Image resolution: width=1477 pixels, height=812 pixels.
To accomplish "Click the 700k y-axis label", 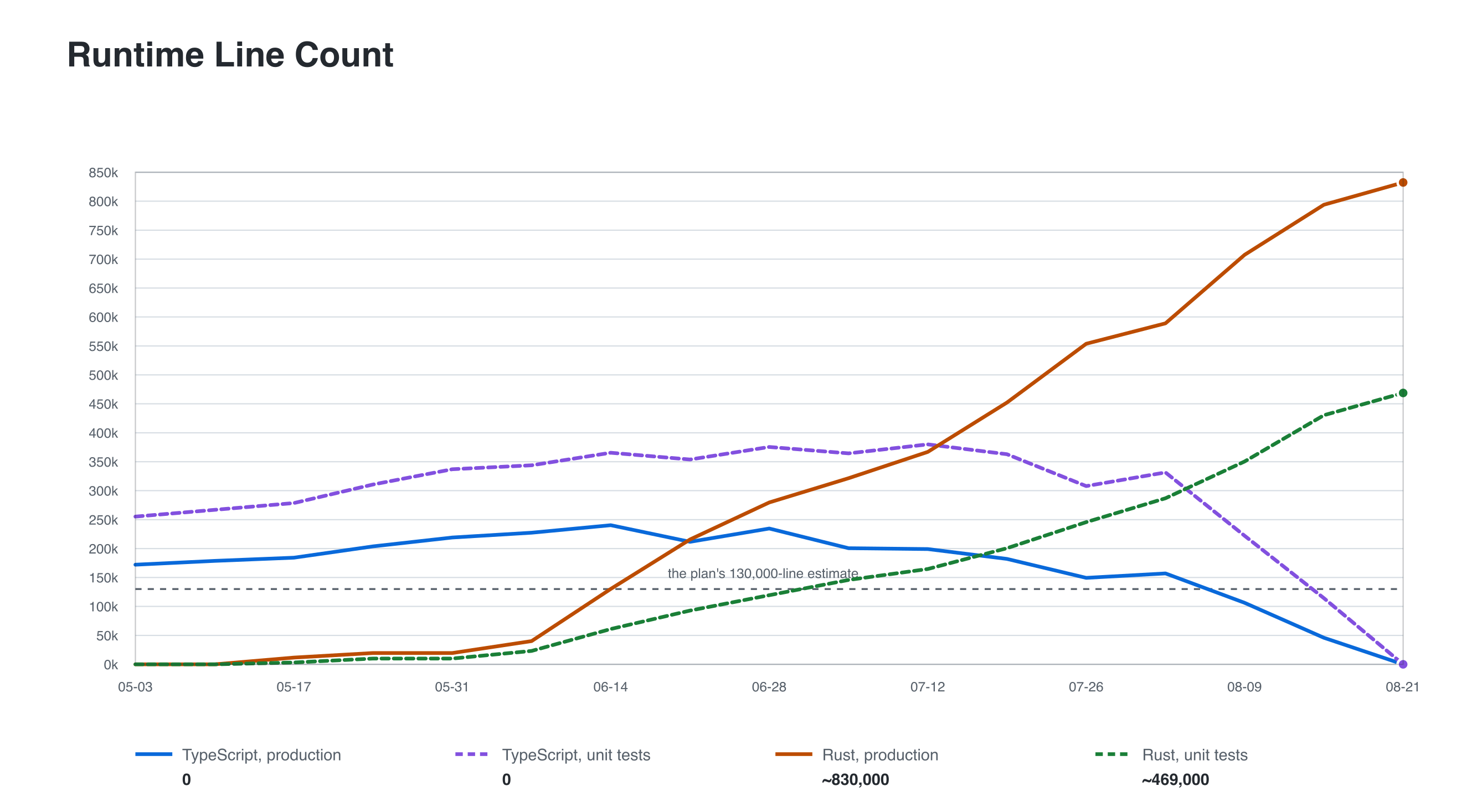I will click(x=103, y=259).
